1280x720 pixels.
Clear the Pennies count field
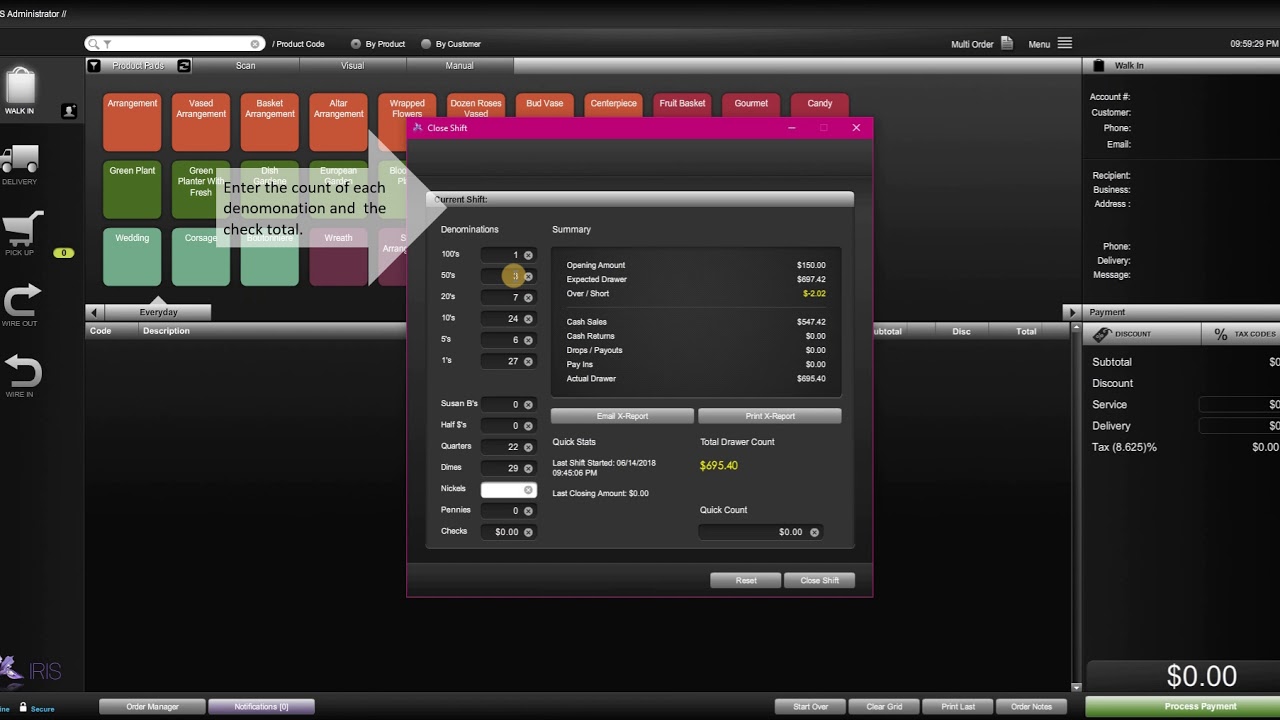tap(528, 511)
